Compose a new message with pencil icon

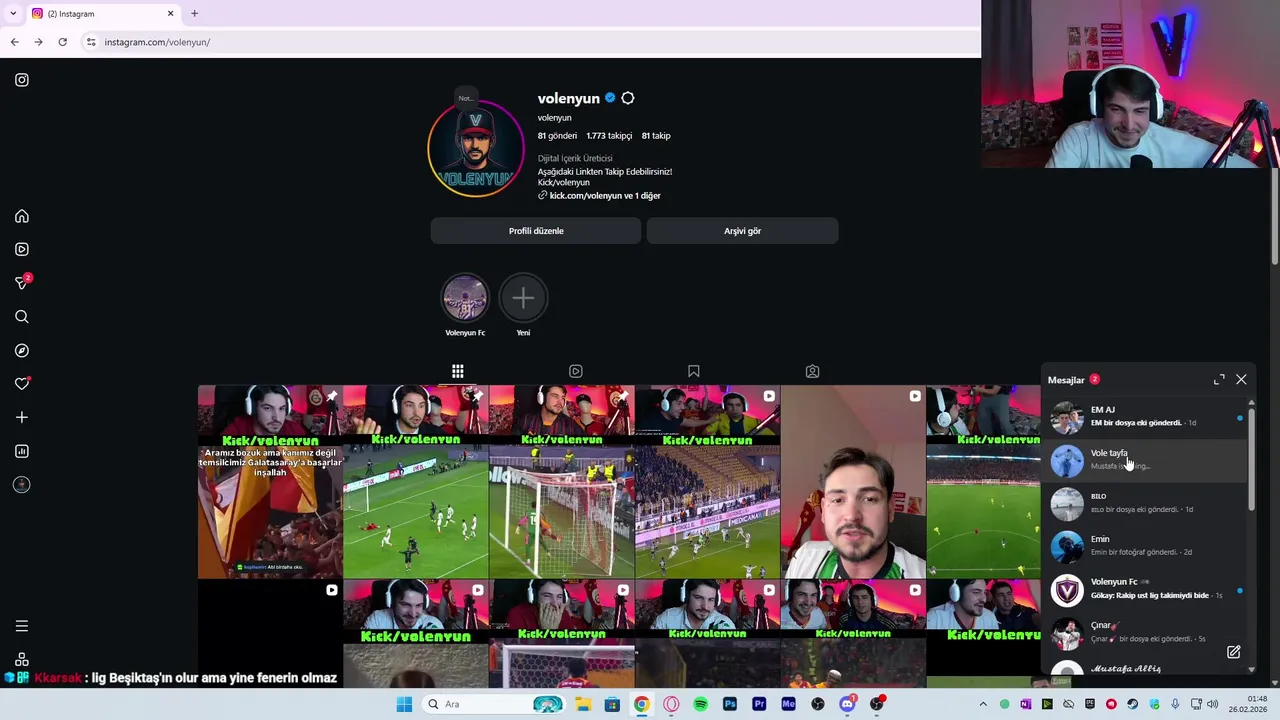click(1233, 652)
